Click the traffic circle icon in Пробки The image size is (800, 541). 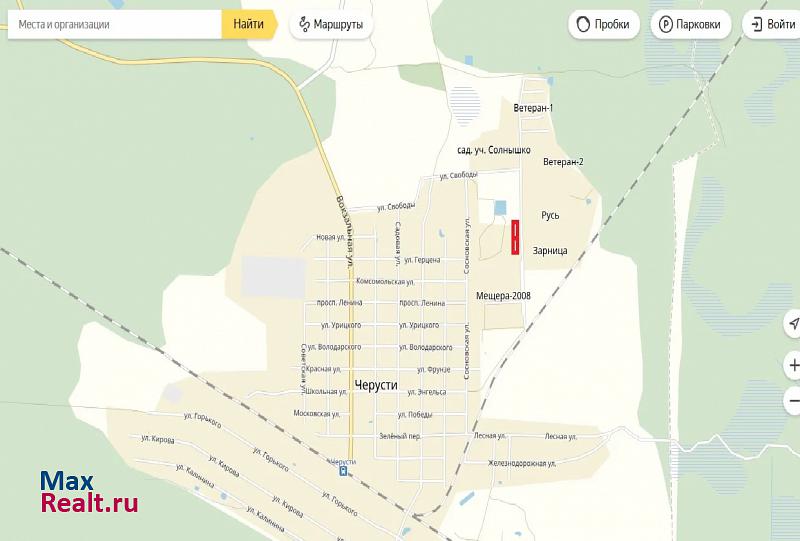[x=582, y=24]
